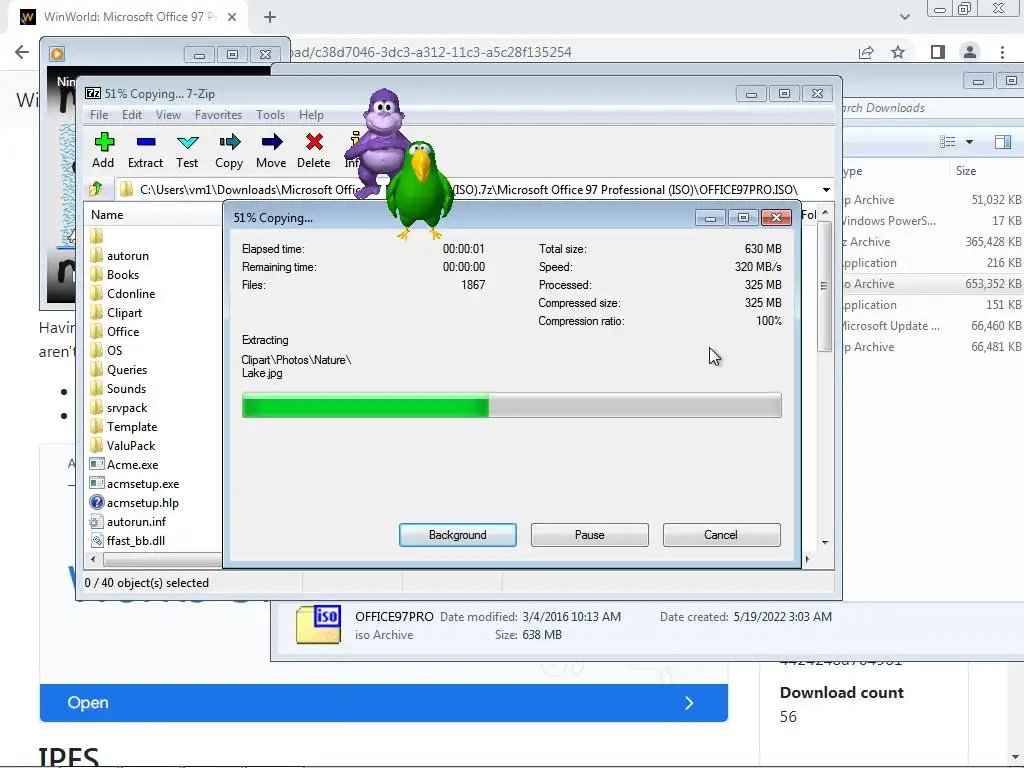Viewport: 1024px width, 768px height.
Task: Click the Acme.exe file icon
Action: [97, 464]
